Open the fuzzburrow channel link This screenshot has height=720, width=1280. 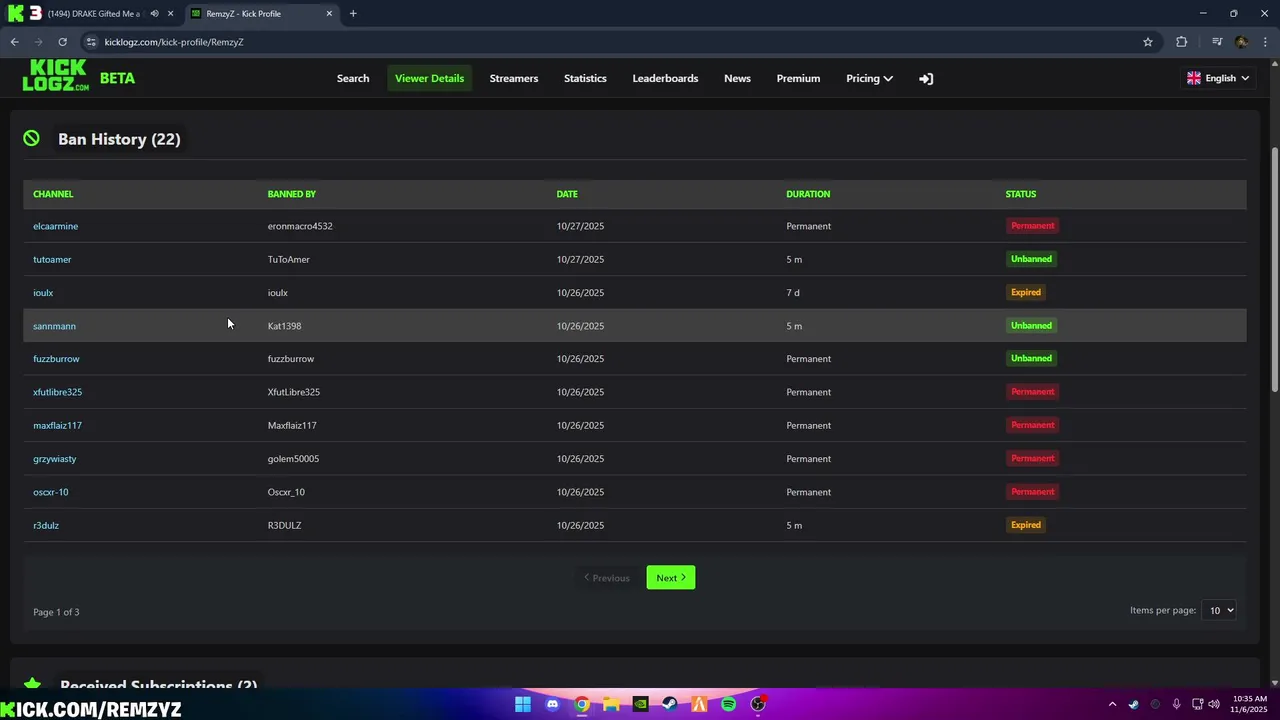pyautogui.click(x=56, y=359)
